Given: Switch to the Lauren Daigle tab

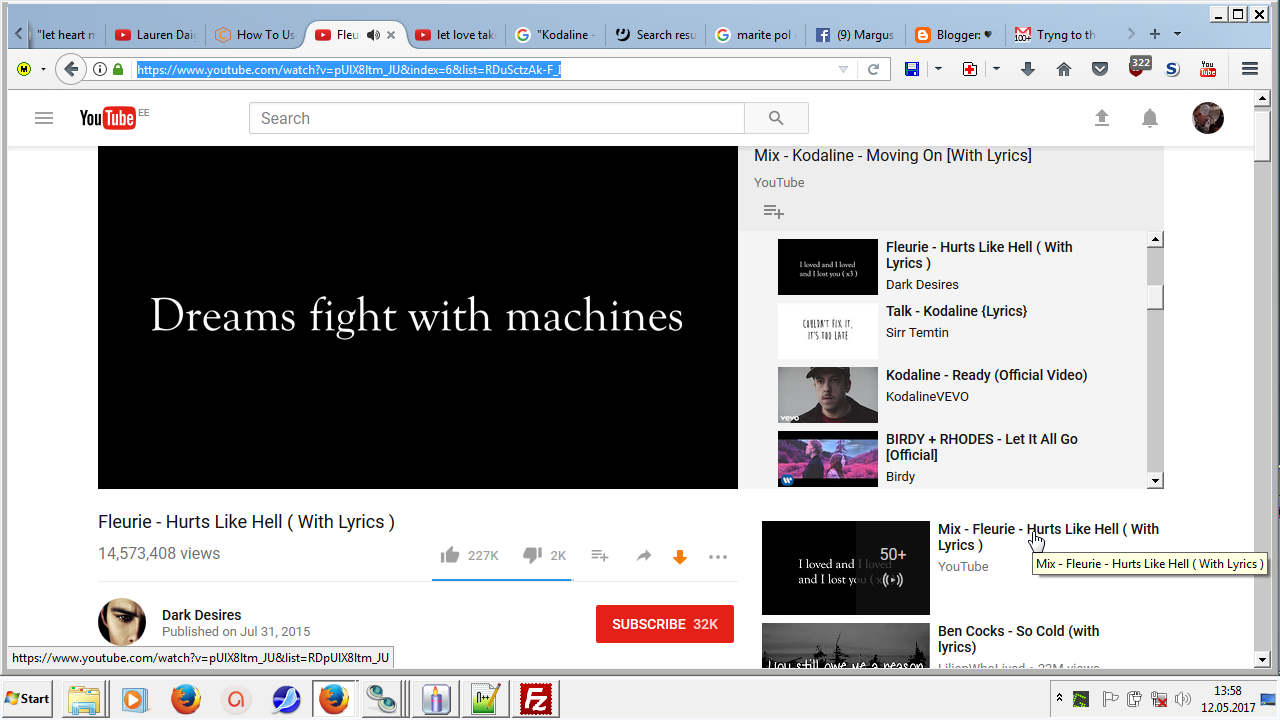Looking at the screenshot, I should (155, 35).
